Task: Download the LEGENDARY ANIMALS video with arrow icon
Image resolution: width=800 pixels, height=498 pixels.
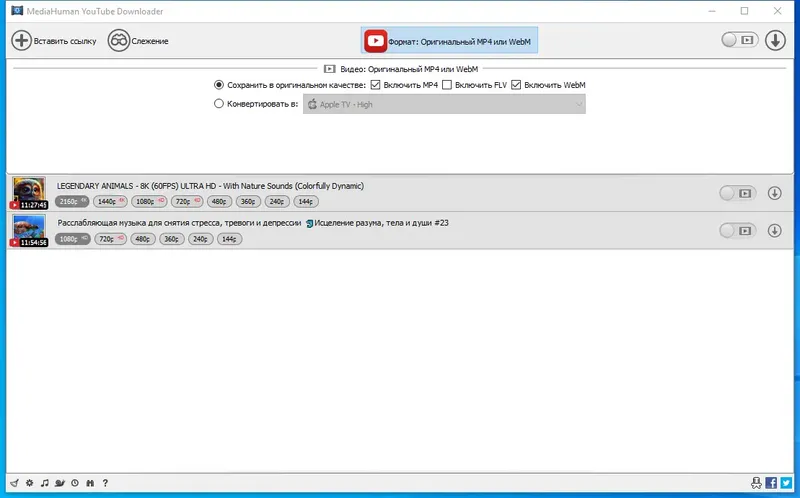Action: [774, 193]
